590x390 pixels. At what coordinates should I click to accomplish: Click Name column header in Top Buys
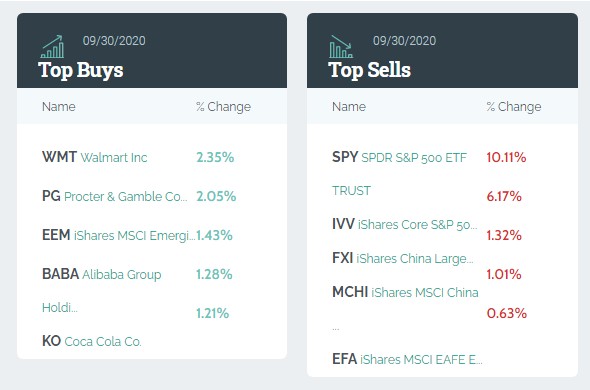[59, 107]
